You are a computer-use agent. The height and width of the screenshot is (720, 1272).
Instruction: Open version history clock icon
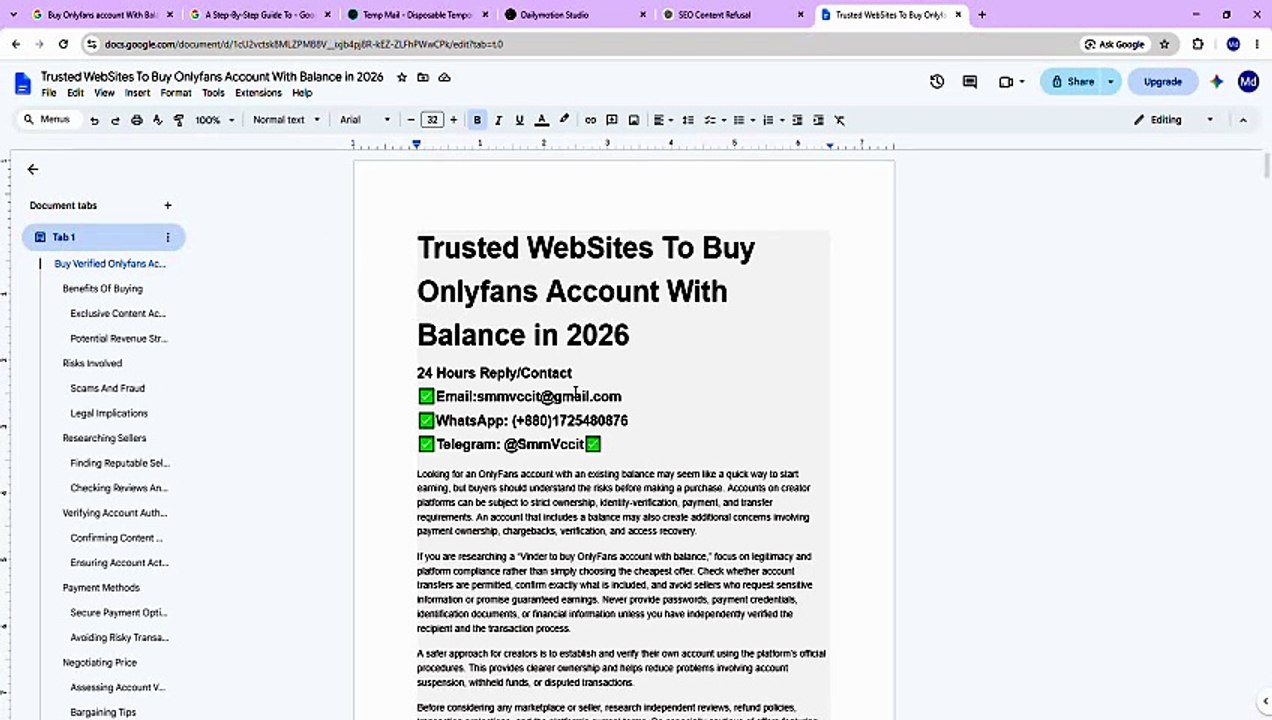pos(937,82)
